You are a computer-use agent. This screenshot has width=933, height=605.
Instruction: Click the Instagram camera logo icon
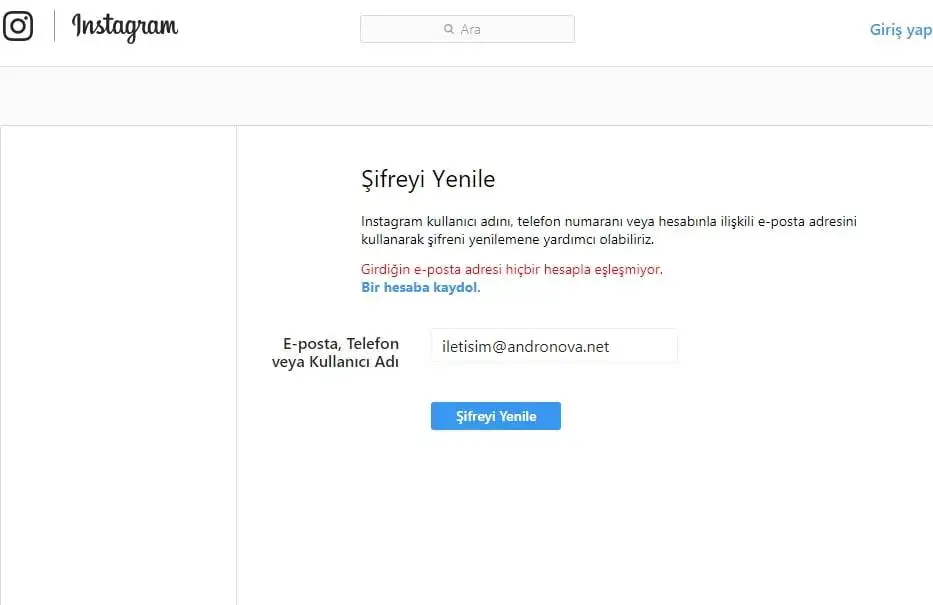tap(18, 26)
